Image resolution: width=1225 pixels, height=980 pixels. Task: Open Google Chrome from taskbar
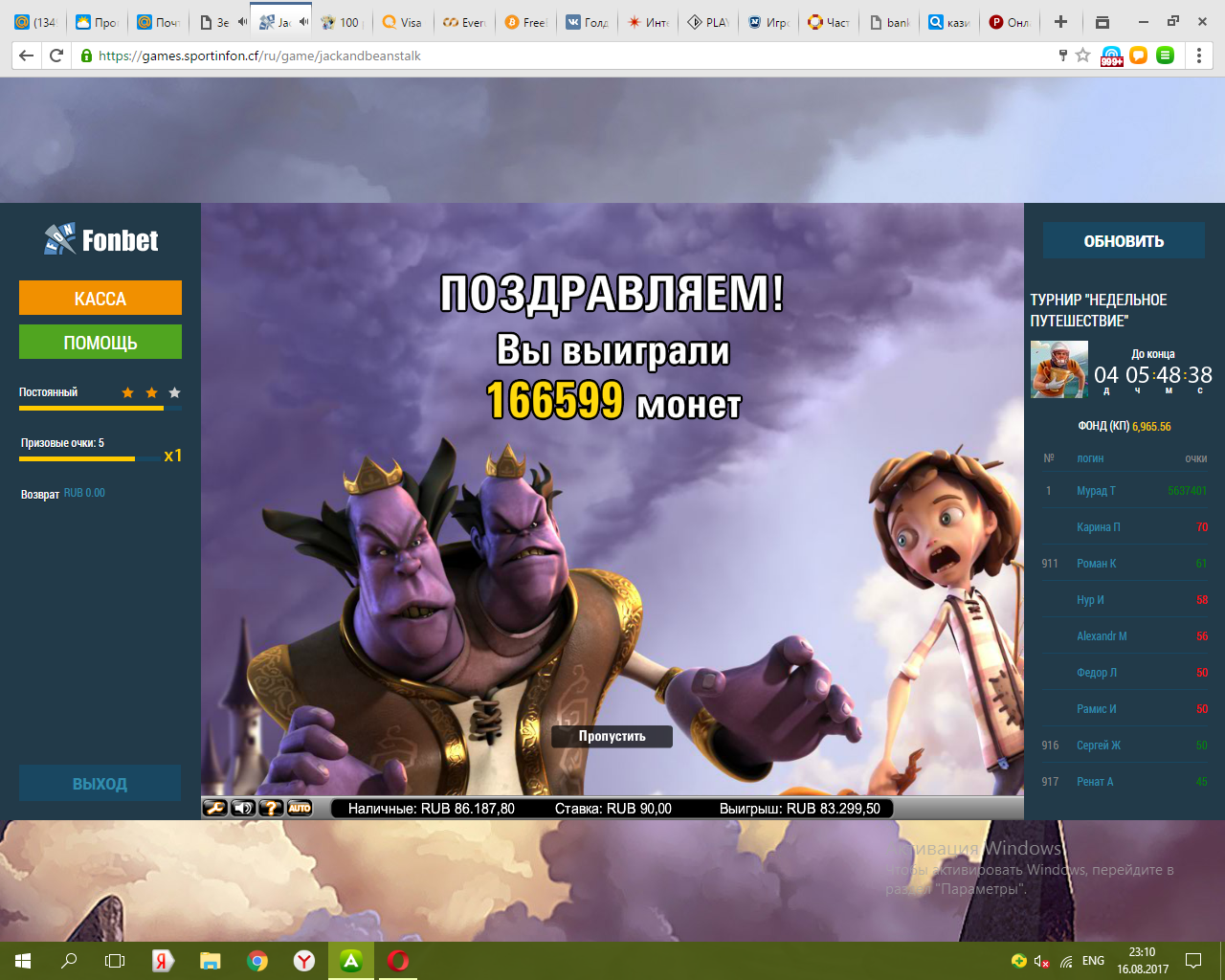point(256,961)
